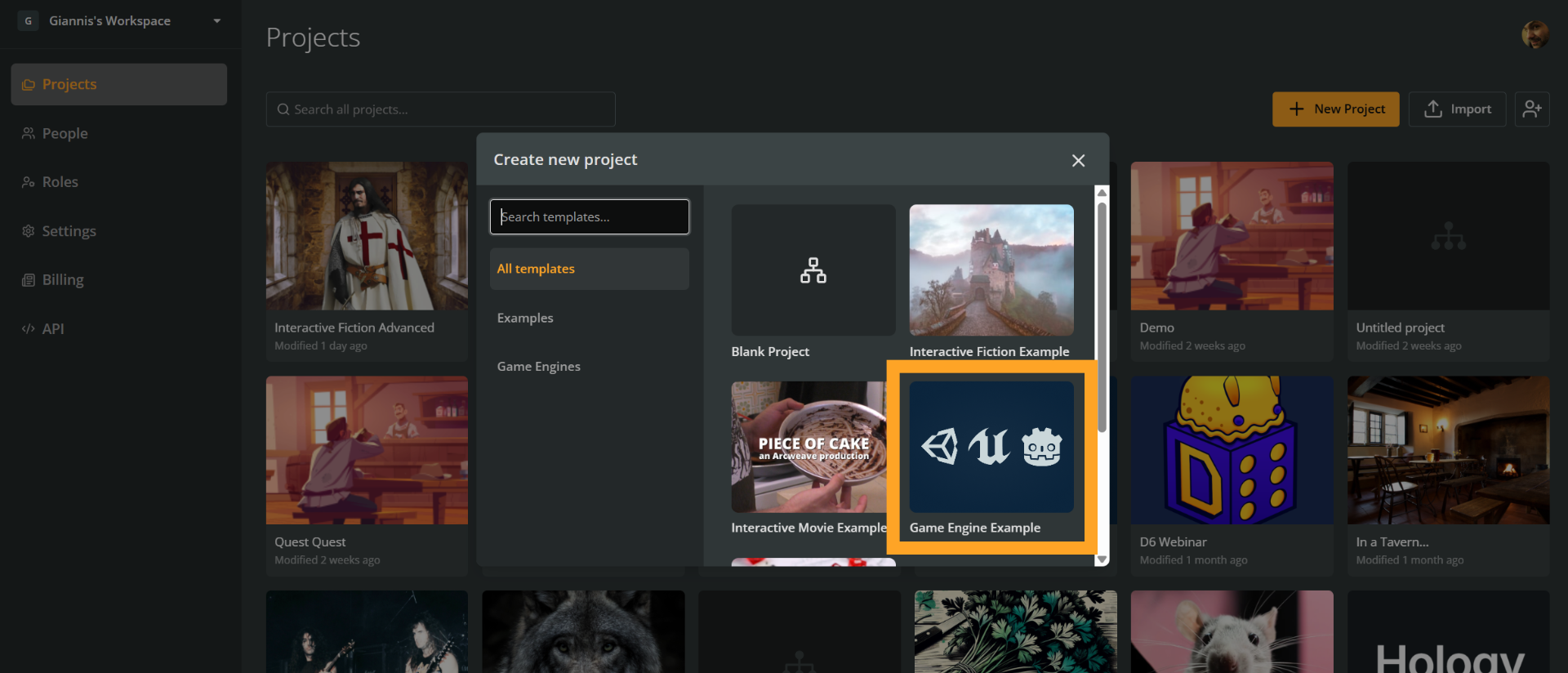The image size is (1568, 673).
Task: Click the invite user icon button
Action: [1532, 109]
